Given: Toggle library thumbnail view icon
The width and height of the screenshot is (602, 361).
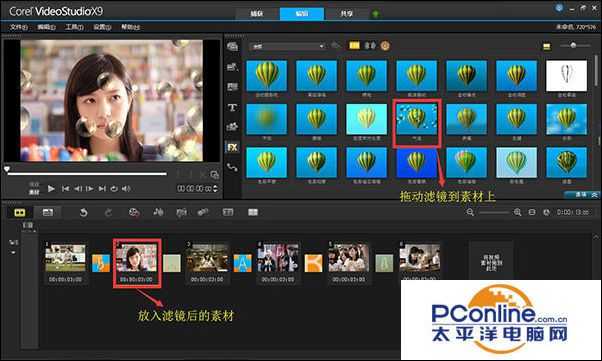Looking at the screenshot, I should pos(547,47).
